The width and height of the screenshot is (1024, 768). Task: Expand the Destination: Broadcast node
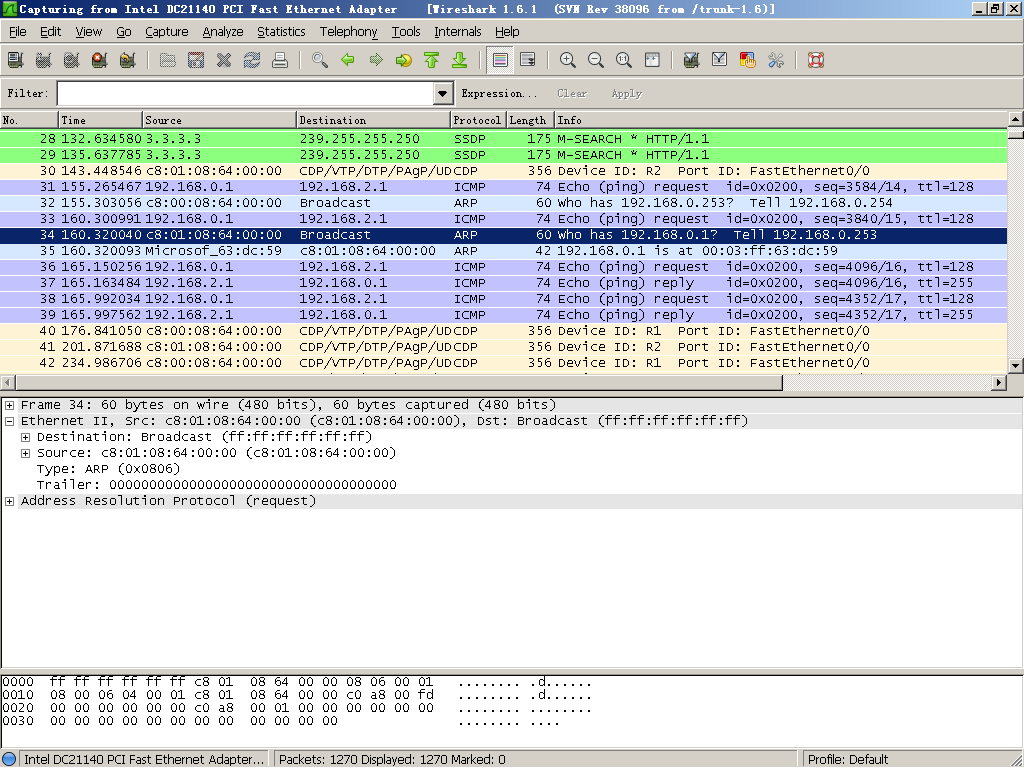click(25, 437)
